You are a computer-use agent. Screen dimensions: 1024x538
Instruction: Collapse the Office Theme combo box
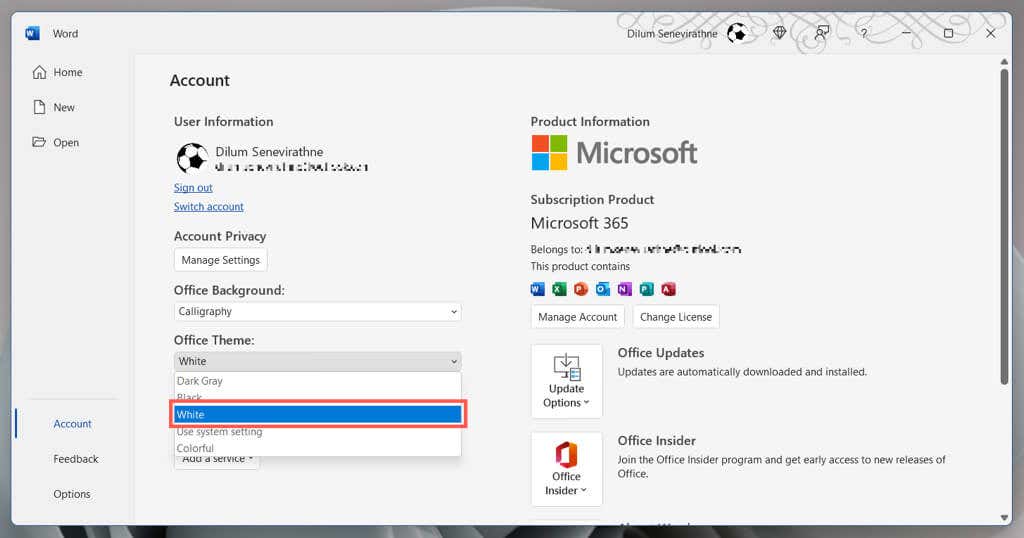click(317, 361)
